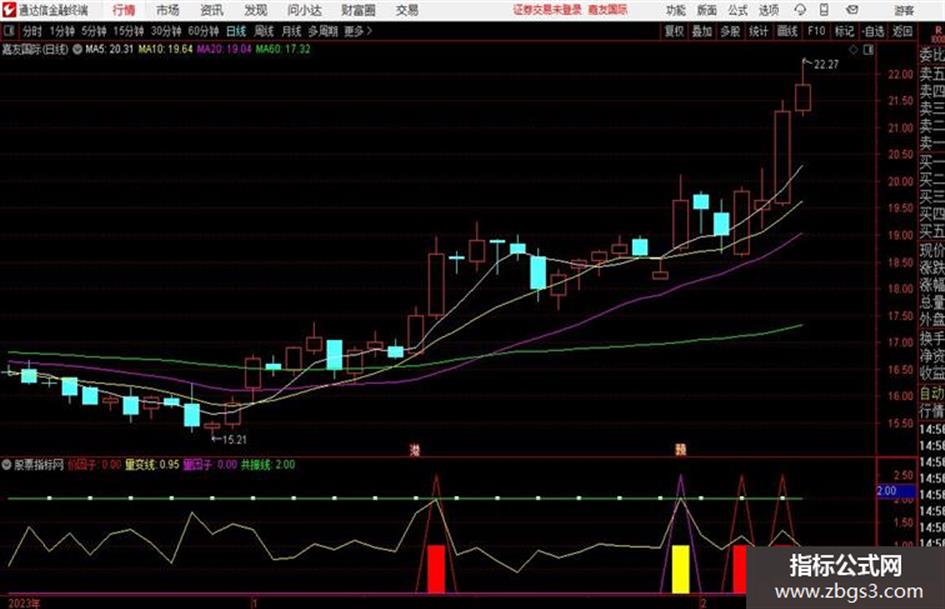Select the 30分钟 period
Screen dimensions: 945x609
[x=166, y=31]
